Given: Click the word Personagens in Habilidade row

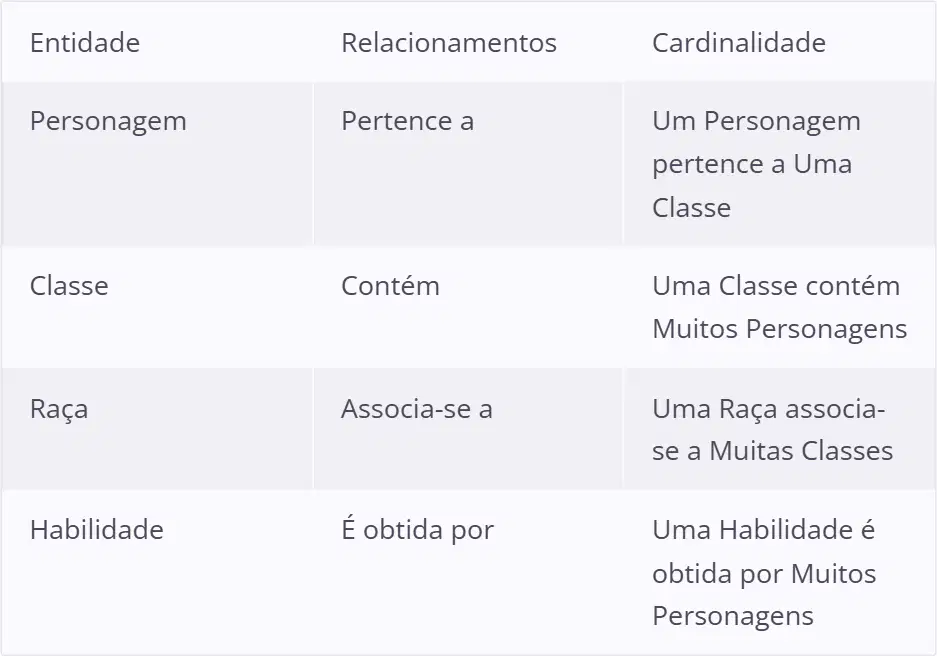Looking at the screenshot, I should point(733,616).
